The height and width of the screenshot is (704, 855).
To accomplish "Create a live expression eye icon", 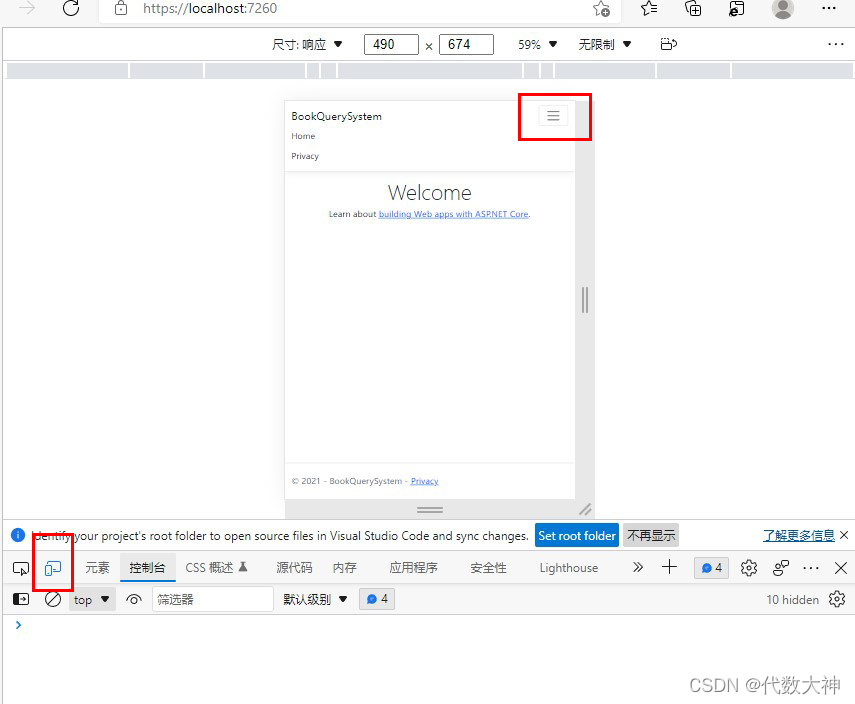I will pyautogui.click(x=134, y=599).
